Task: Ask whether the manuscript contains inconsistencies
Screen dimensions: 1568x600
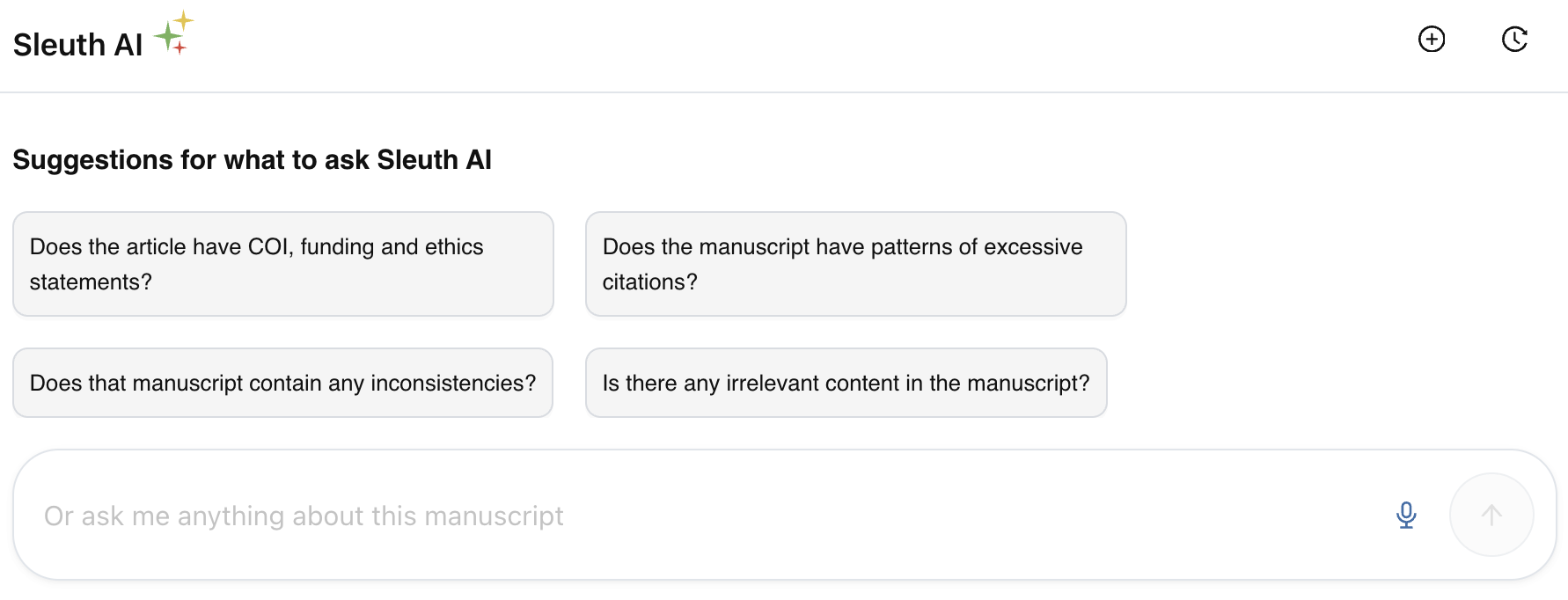Action: [x=282, y=383]
